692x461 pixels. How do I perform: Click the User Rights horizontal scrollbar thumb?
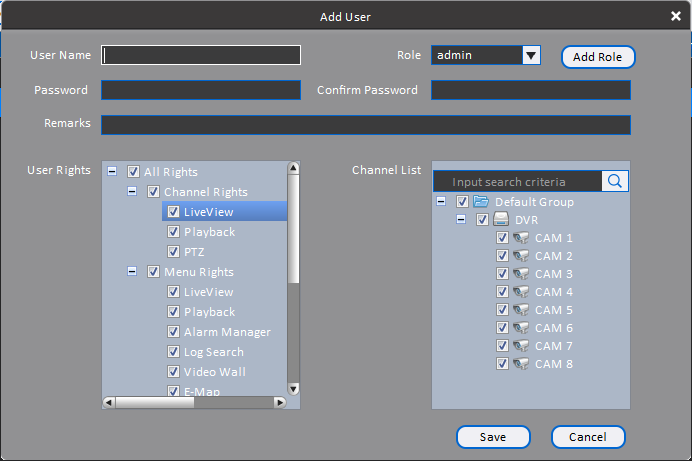(x=154, y=402)
